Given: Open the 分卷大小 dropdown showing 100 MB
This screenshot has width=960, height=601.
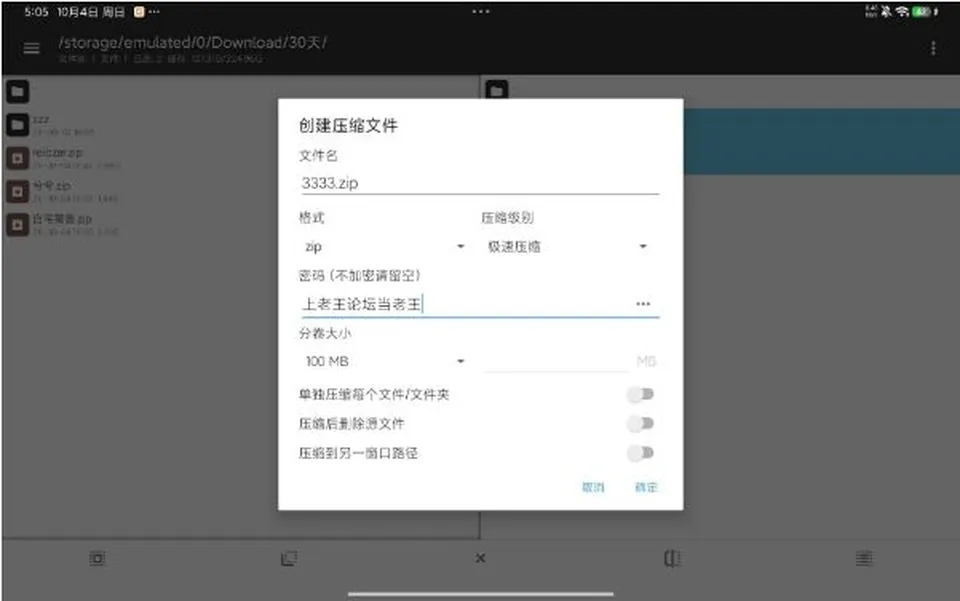Looking at the screenshot, I should point(383,362).
